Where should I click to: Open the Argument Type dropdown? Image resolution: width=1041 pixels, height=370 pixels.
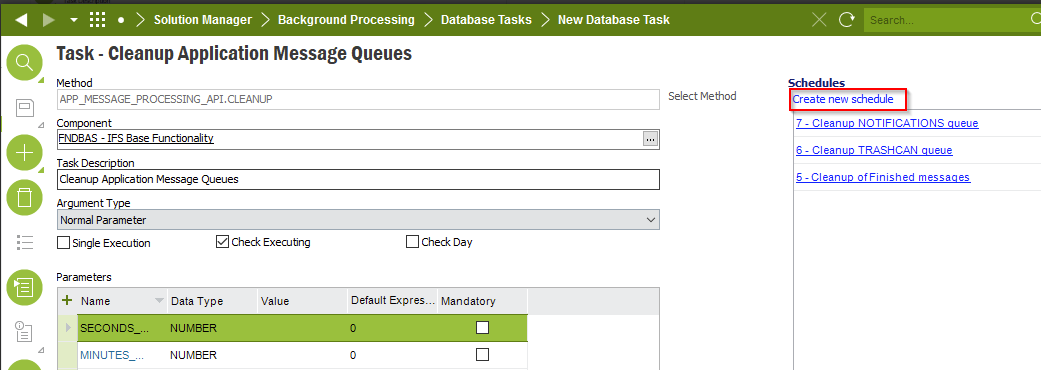tap(358, 220)
